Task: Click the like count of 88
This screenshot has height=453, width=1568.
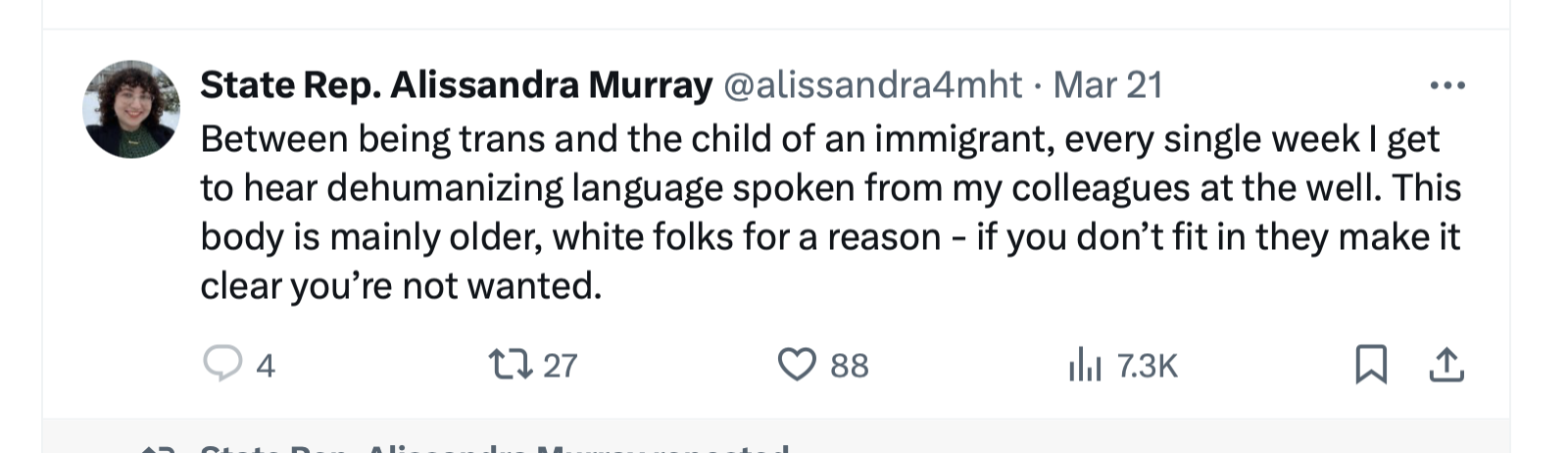Action: pos(849,366)
